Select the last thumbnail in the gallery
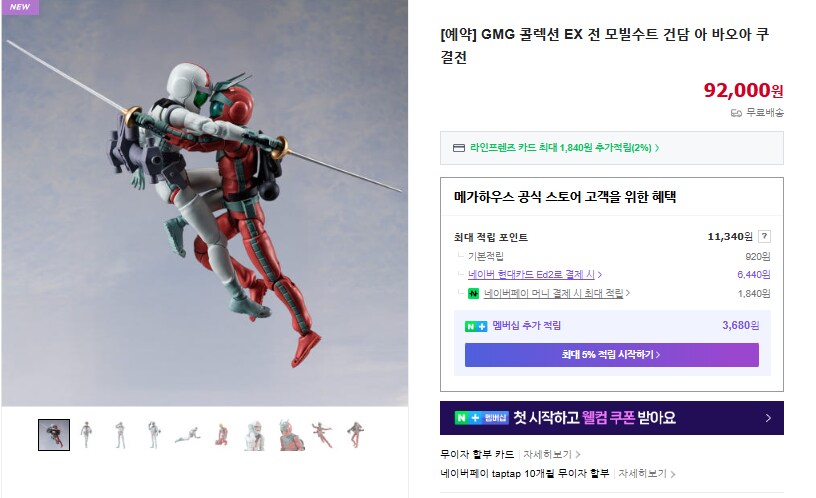Image resolution: width=816 pixels, height=498 pixels. 356,435
